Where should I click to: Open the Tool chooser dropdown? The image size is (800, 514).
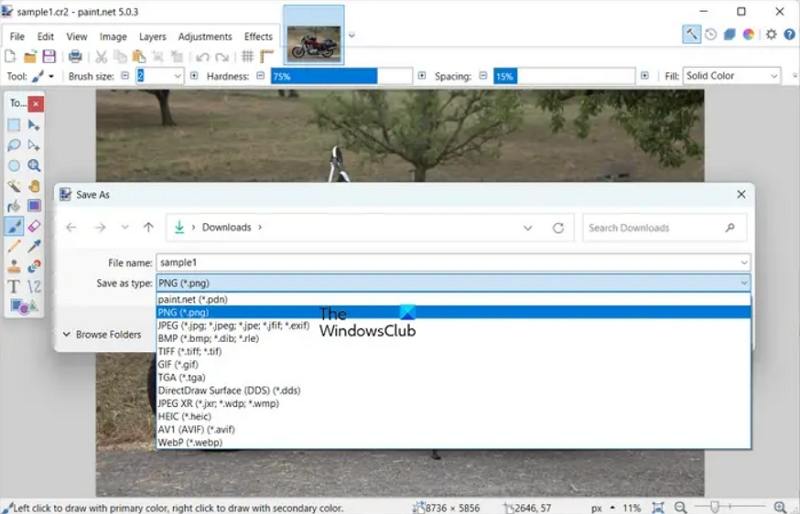tap(43, 76)
